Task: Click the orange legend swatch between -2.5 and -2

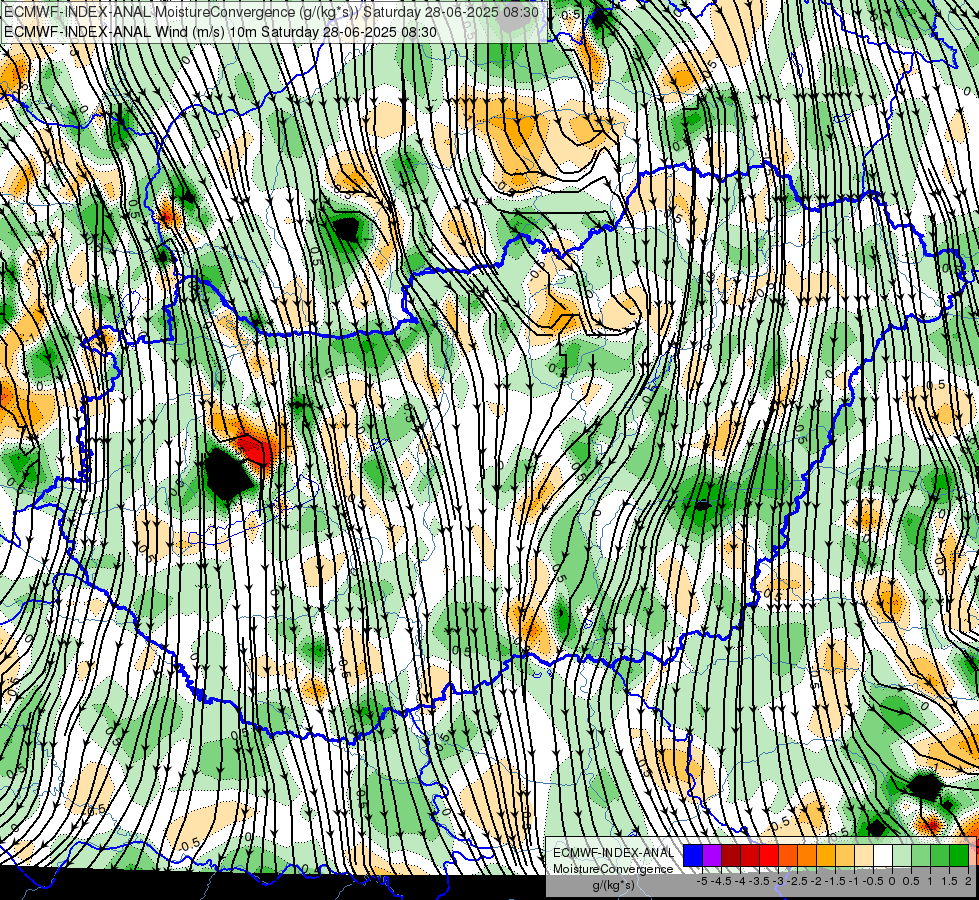Action: point(807,855)
